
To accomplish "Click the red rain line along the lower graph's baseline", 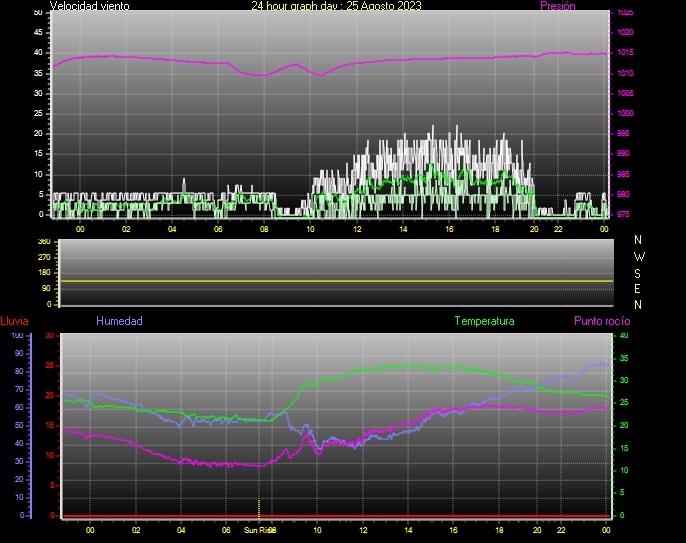I will [336, 516].
